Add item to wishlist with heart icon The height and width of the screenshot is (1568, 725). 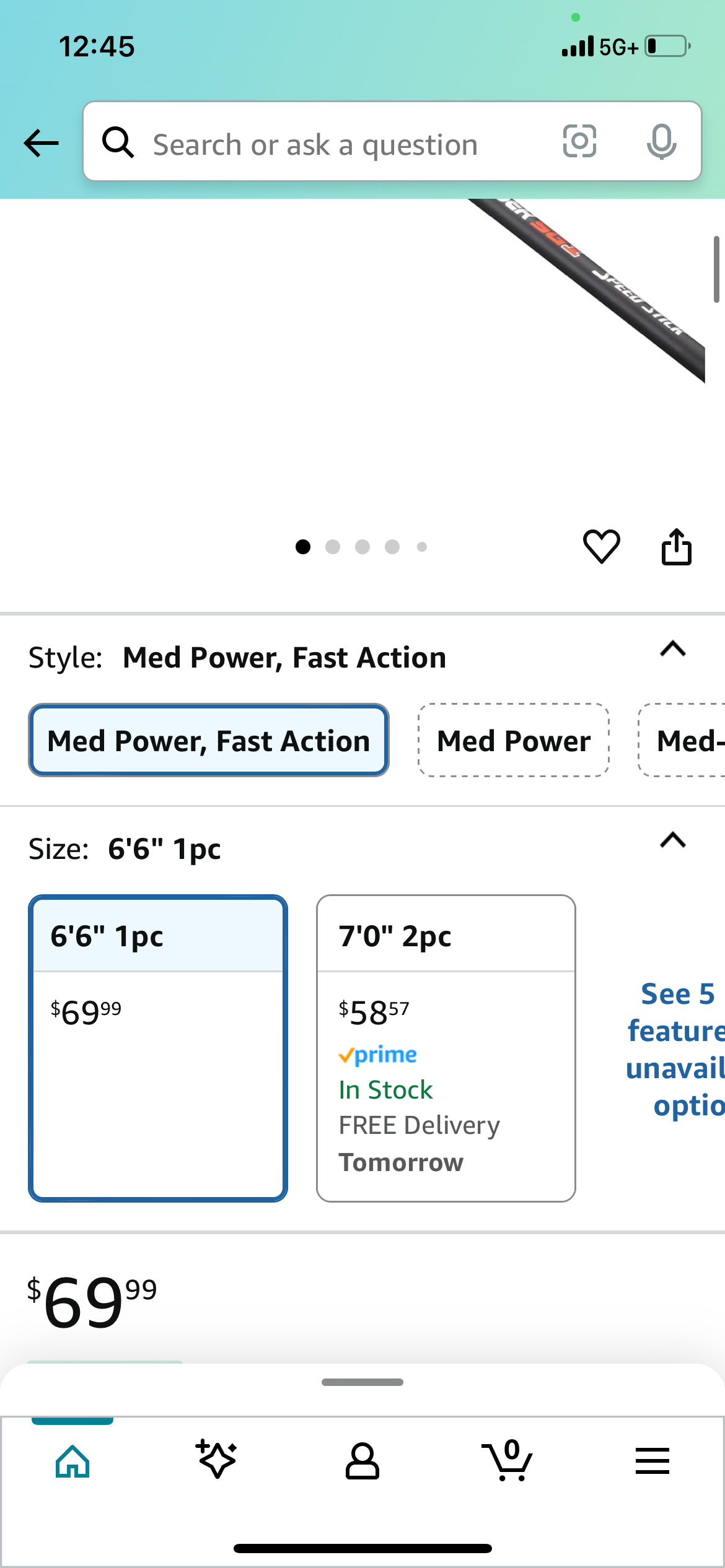tap(601, 546)
